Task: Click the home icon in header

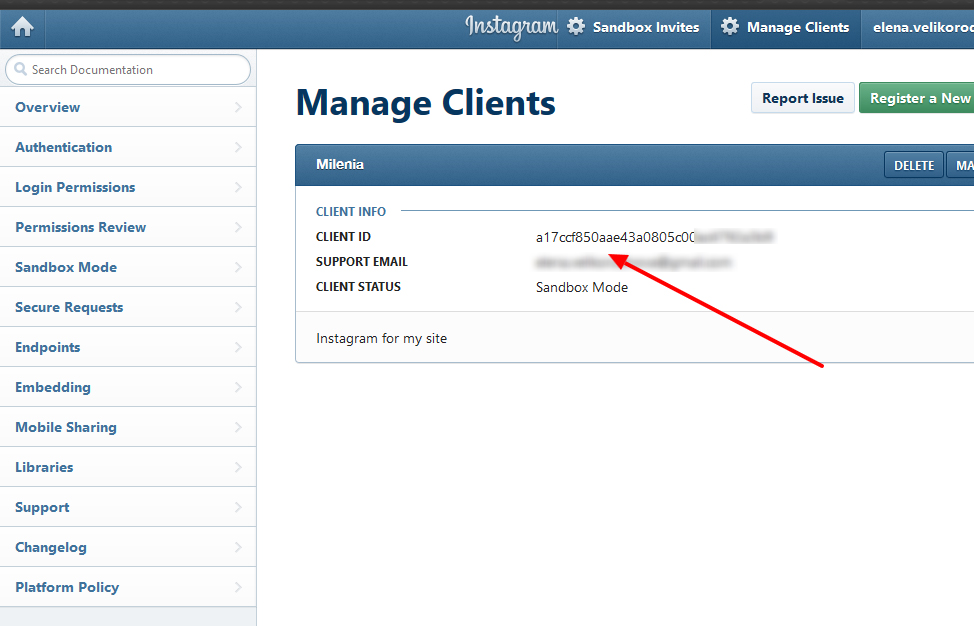Action: [x=22, y=27]
